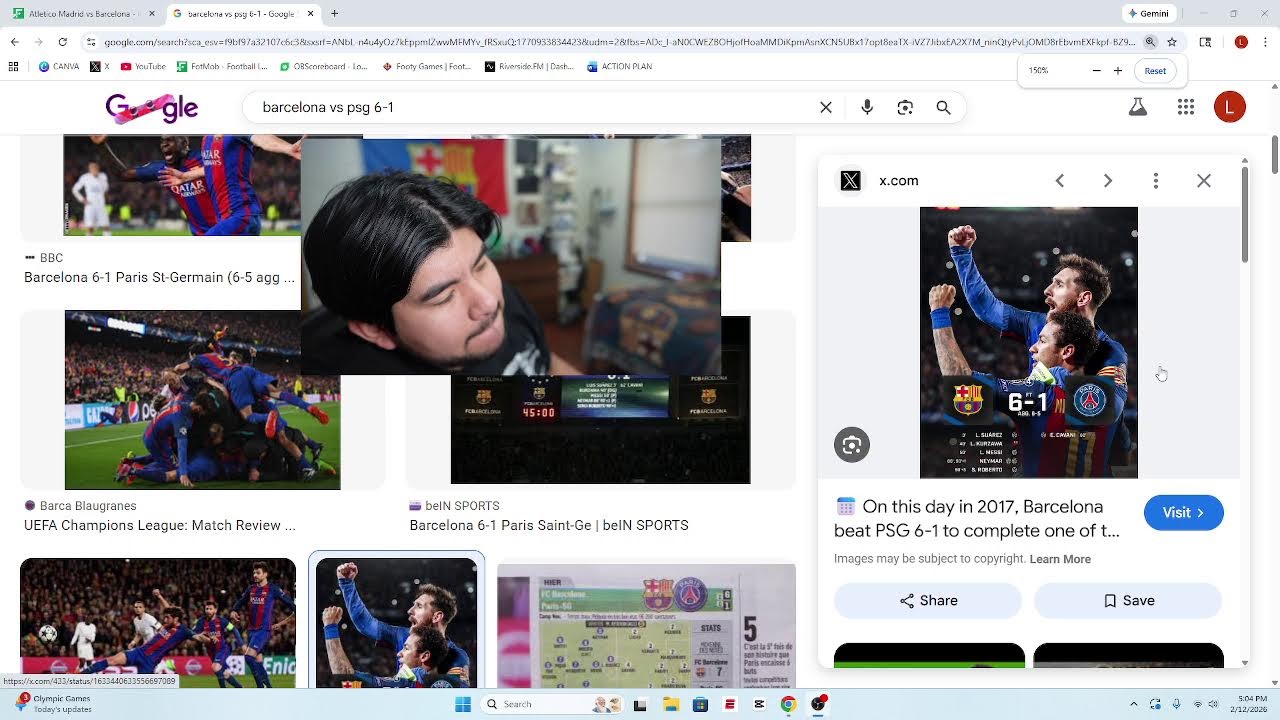The height and width of the screenshot is (720, 1280).
Task: Bookmark this page with star icon
Action: [1171, 42]
